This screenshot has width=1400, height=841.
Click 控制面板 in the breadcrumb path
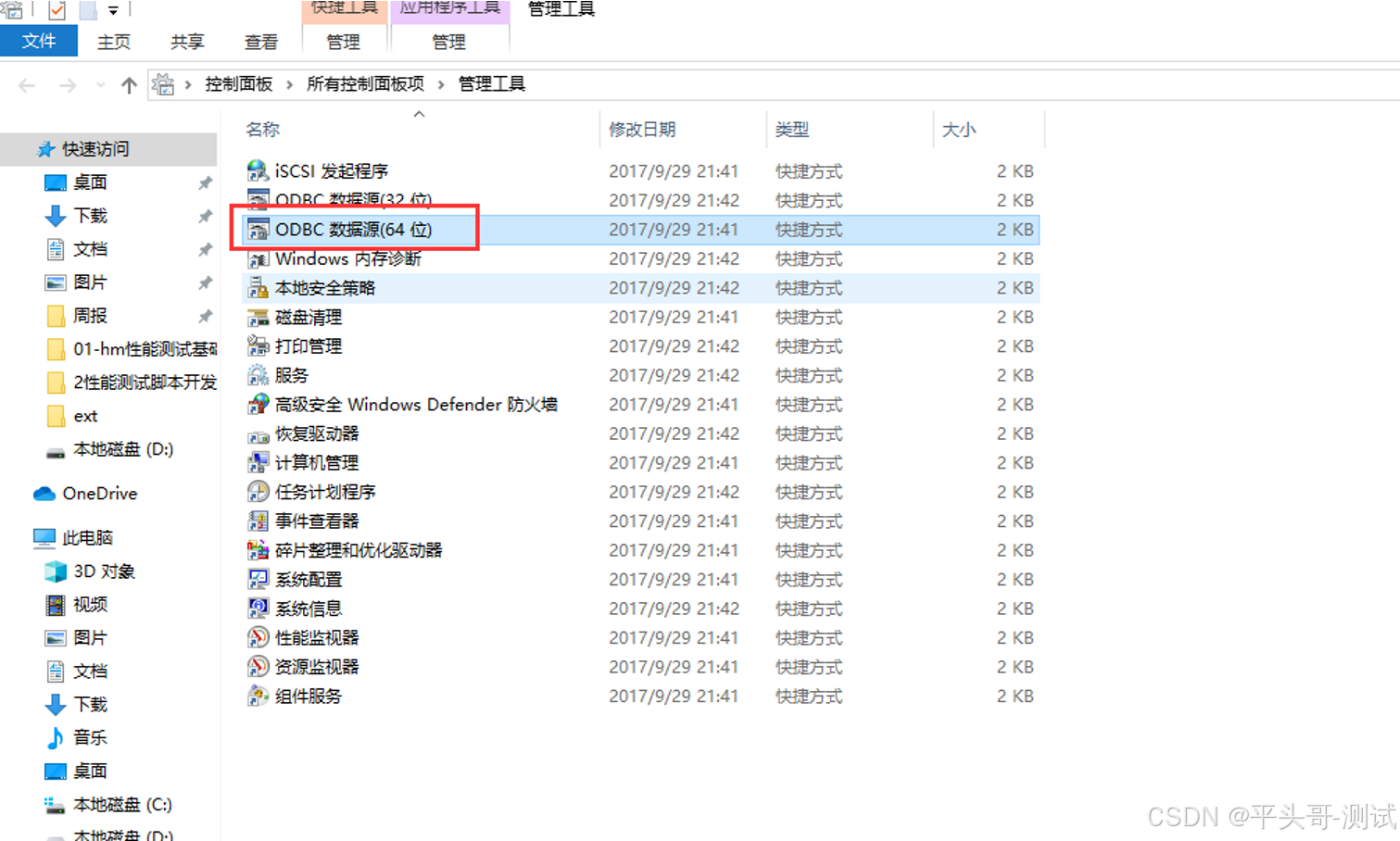click(239, 84)
